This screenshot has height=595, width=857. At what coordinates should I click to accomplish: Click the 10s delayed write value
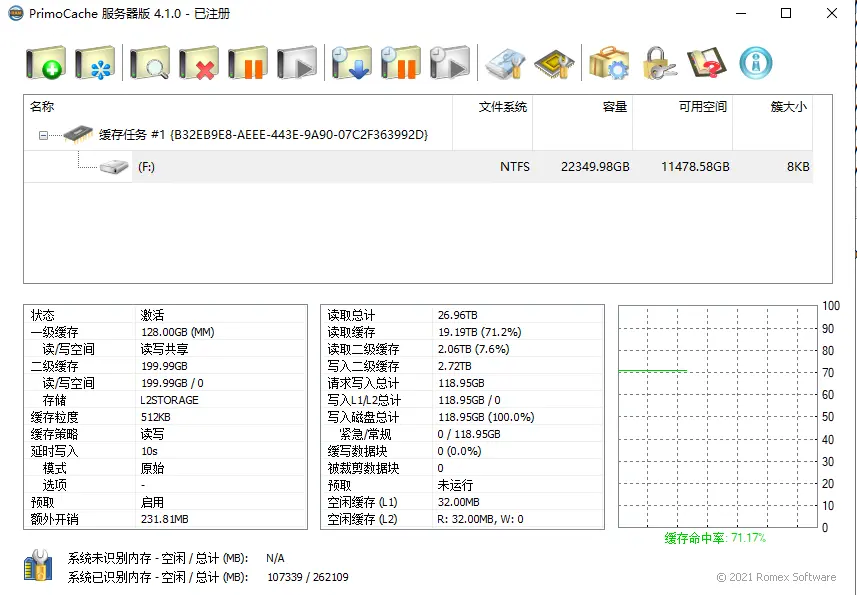[x=149, y=451]
